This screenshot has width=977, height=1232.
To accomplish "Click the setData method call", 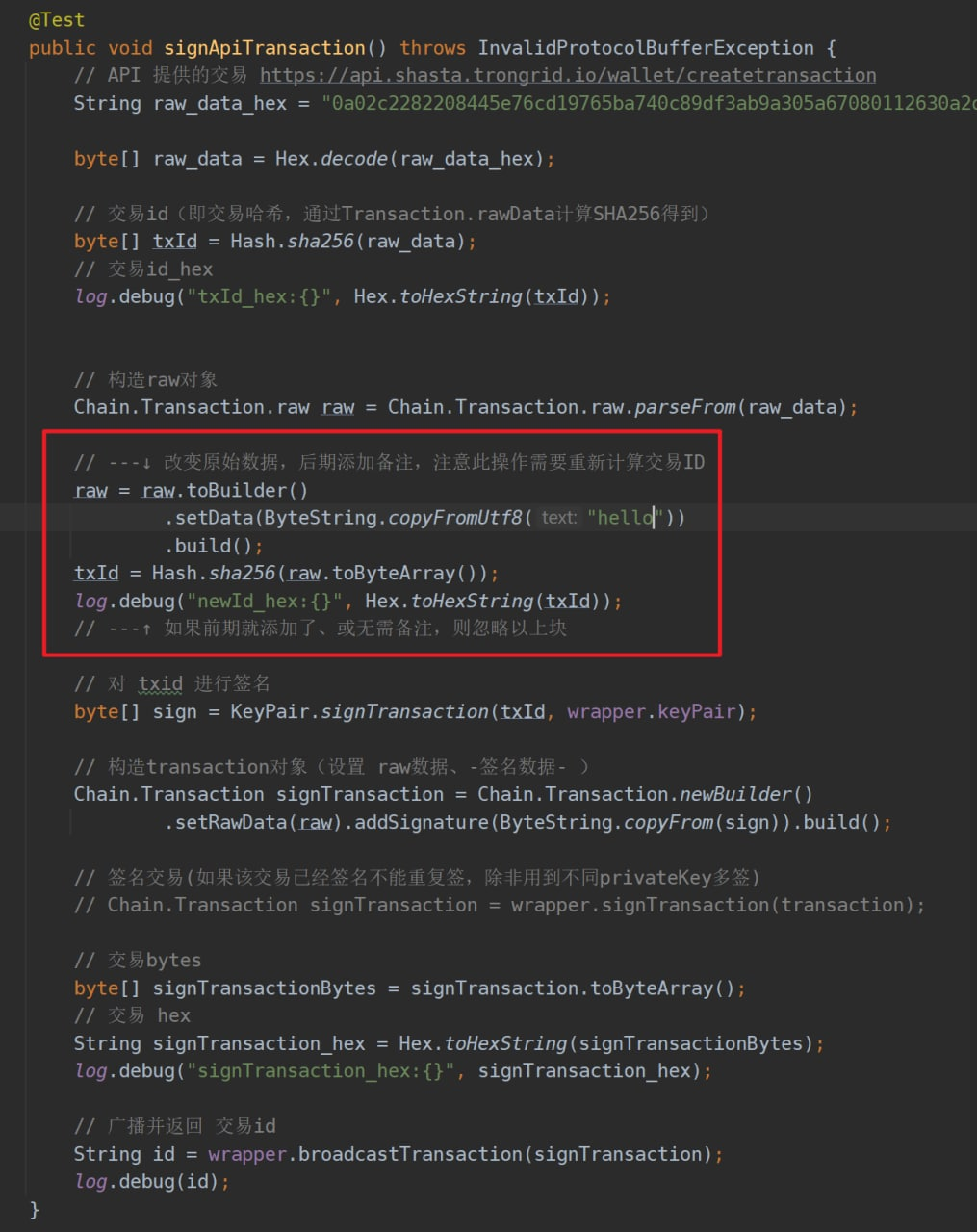I will [214, 518].
